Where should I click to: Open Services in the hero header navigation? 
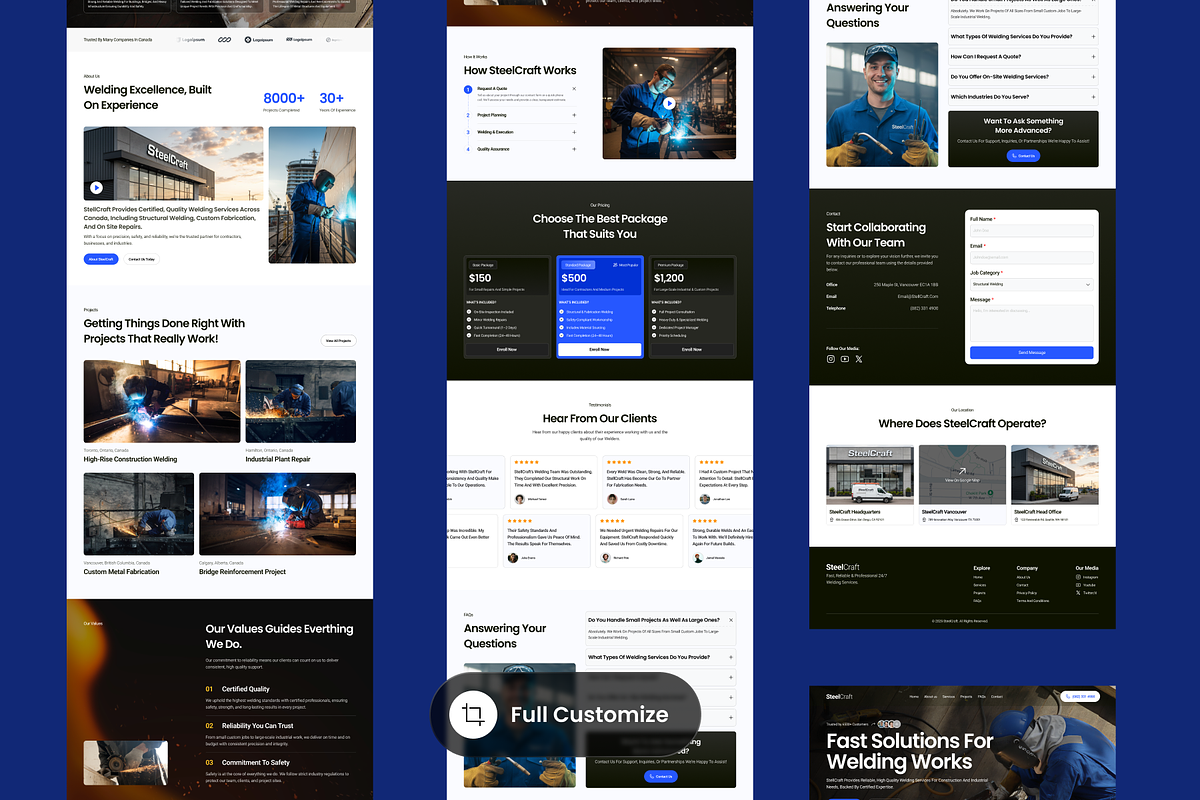[x=948, y=696]
